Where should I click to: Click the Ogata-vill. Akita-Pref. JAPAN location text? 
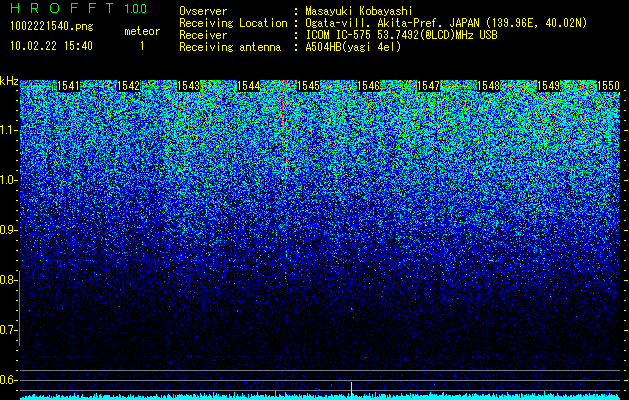click(x=446, y=23)
